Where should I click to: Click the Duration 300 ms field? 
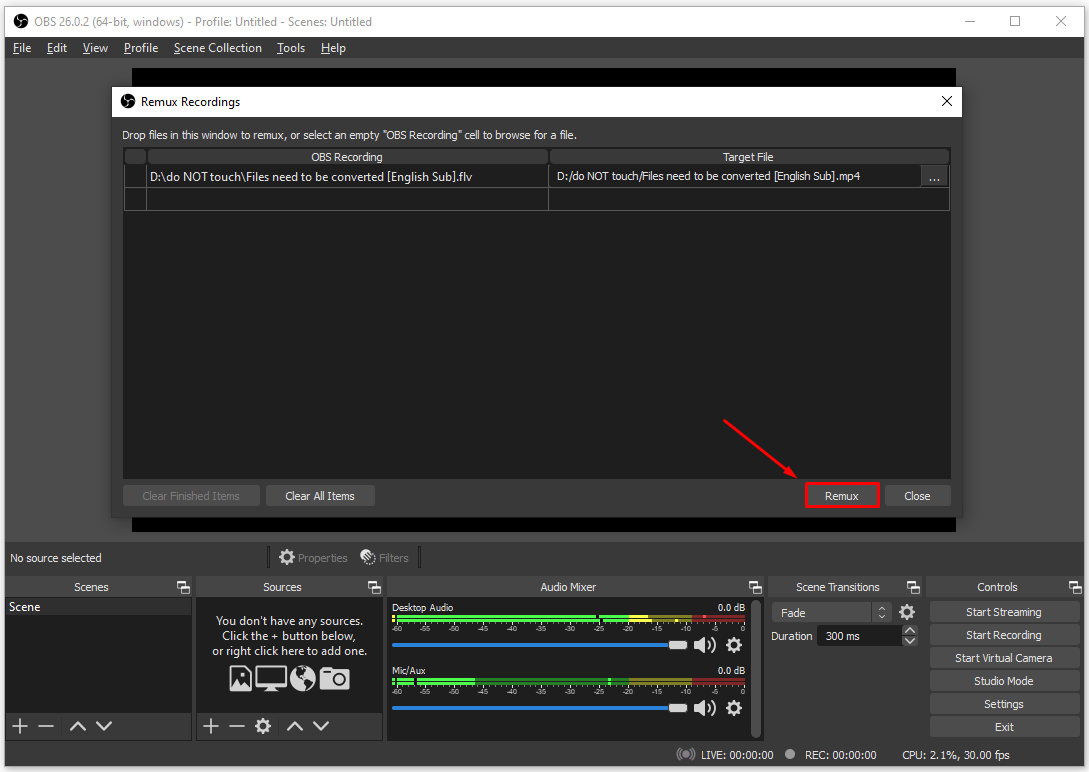860,636
